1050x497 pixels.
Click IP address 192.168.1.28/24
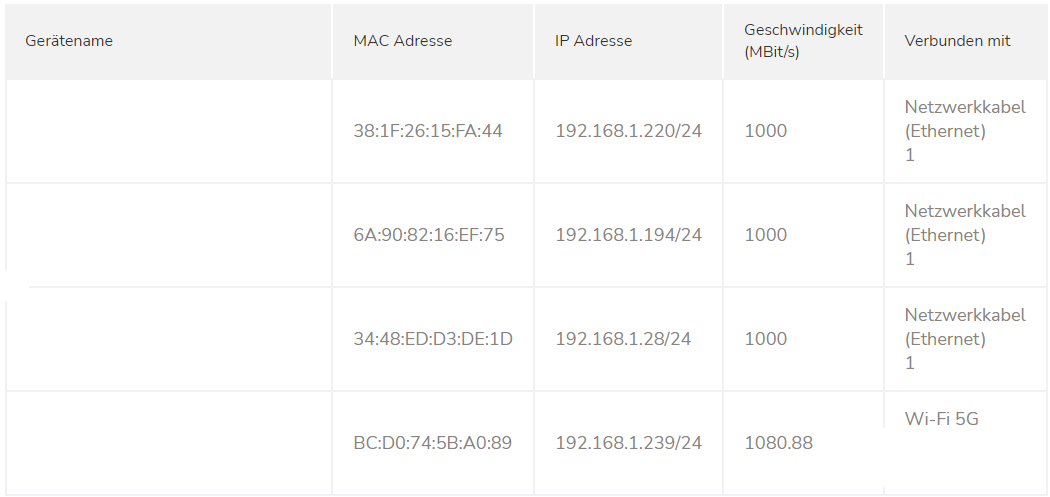[623, 339]
